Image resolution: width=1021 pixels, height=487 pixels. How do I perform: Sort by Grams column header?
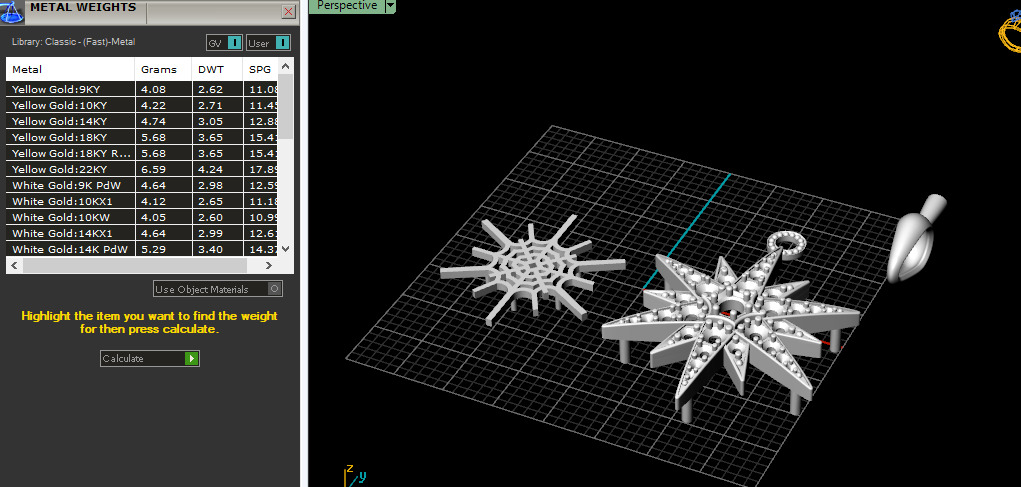click(x=163, y=70)
